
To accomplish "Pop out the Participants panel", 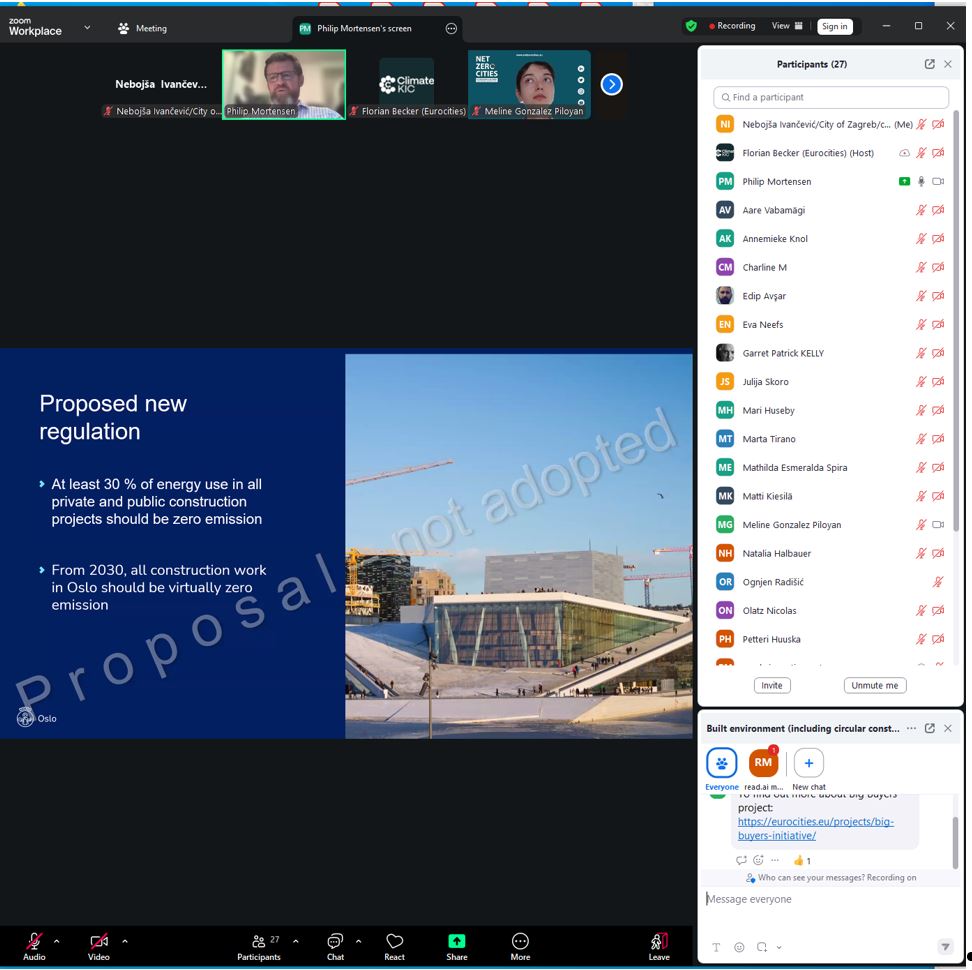I will [x=929, y=64].
